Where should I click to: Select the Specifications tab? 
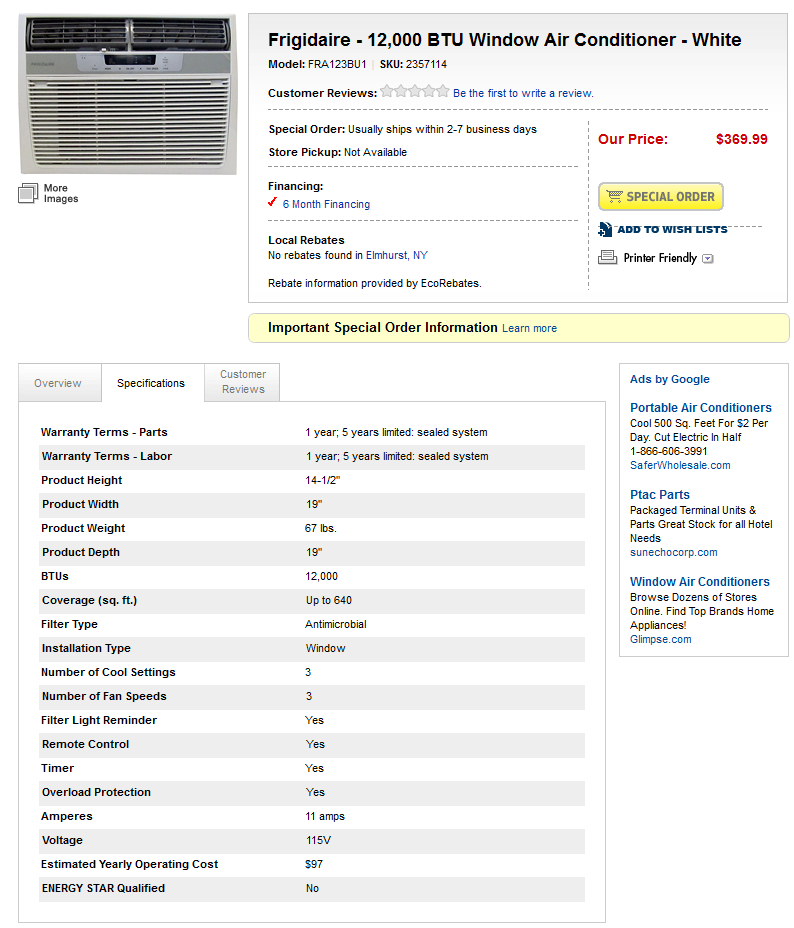(151, 383)
